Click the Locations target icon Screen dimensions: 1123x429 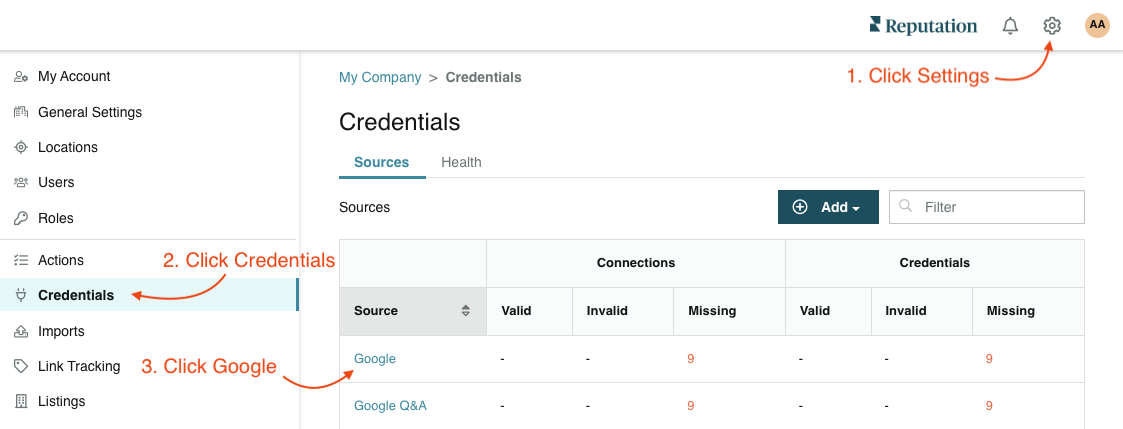click(x=21, y=148)
